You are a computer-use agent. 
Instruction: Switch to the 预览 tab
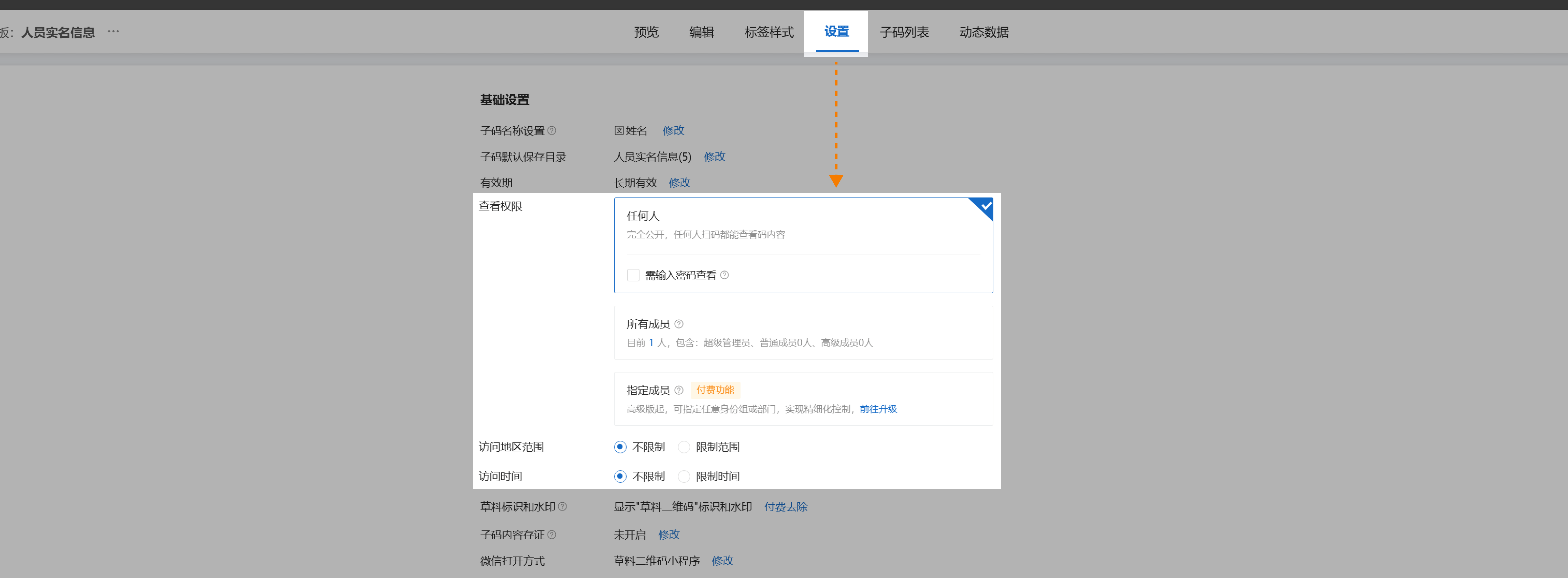click(646, 32)
